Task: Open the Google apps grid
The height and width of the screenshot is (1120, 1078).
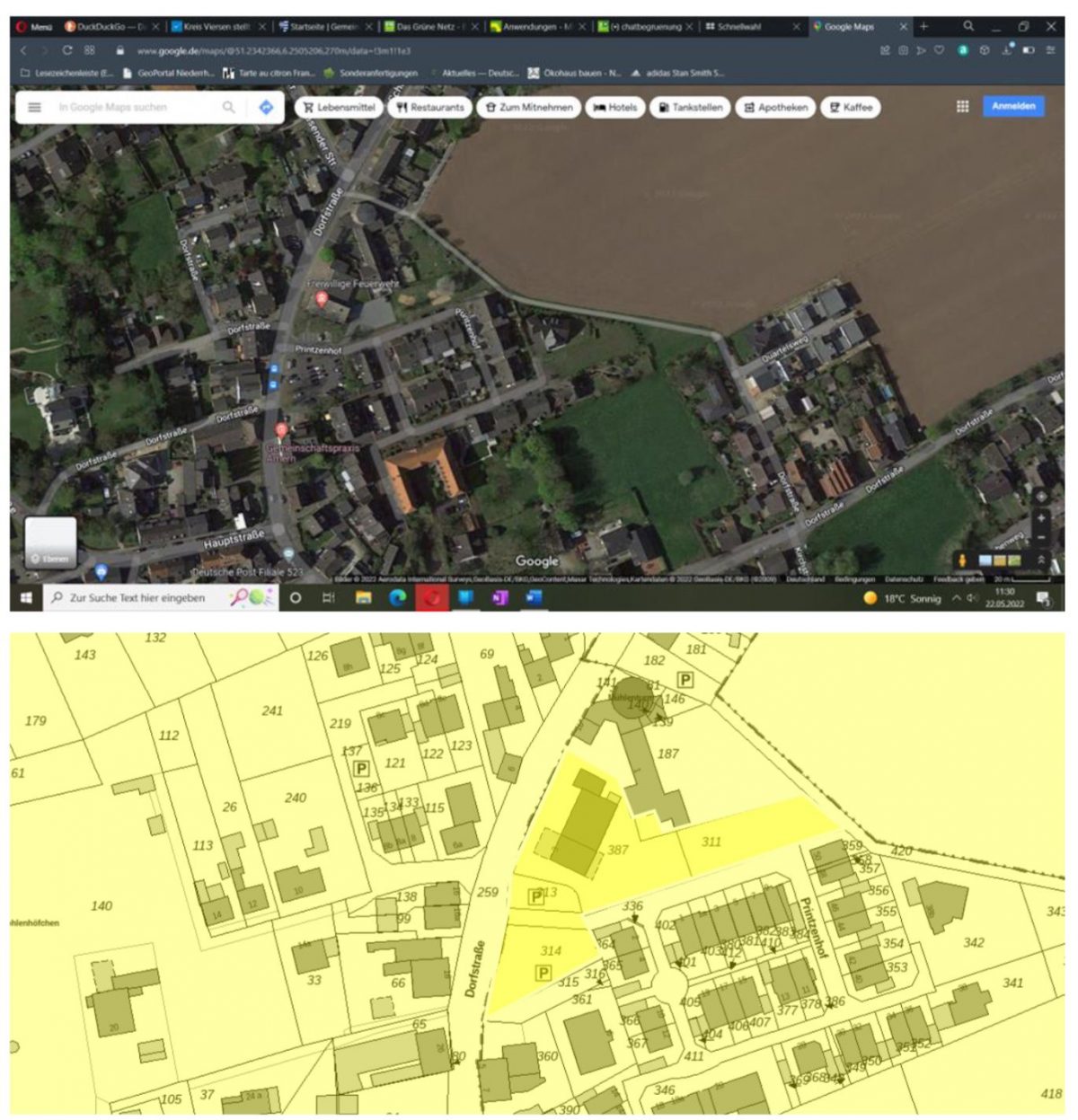Action: [962, 107]
